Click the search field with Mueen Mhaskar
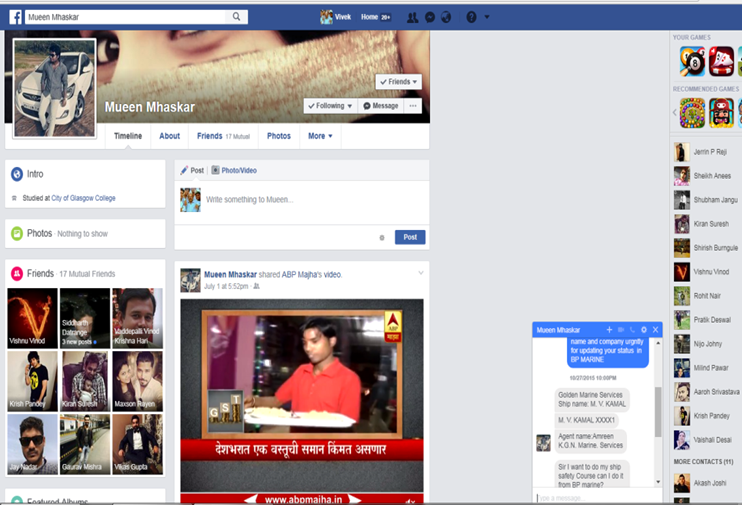 click(126, 17)
